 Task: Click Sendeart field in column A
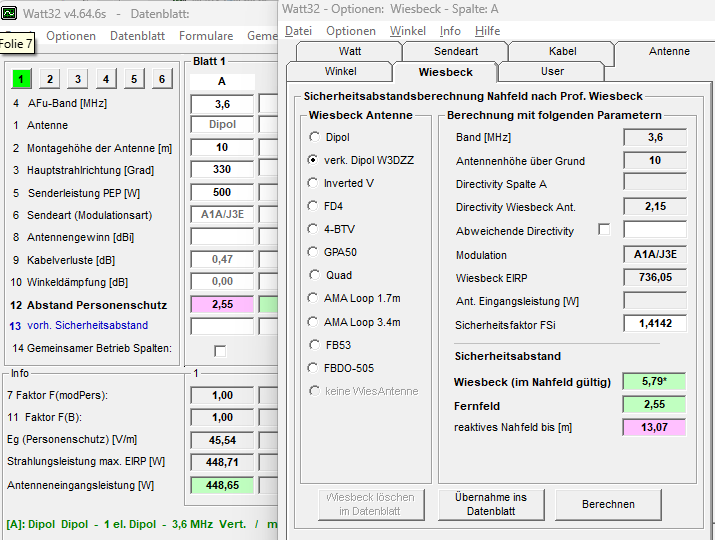click(222, 214)
